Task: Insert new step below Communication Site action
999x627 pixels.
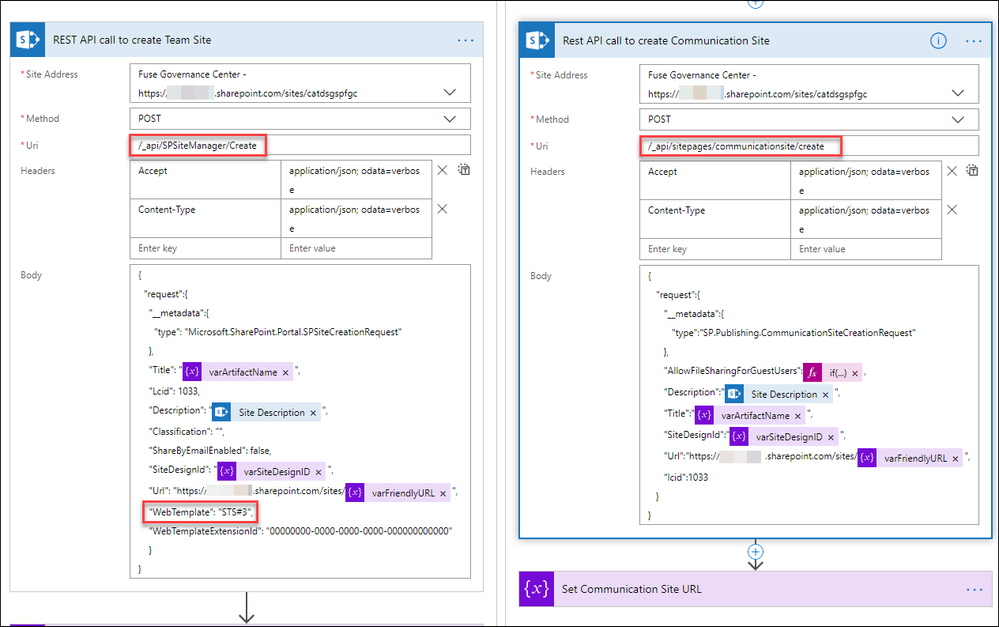Action: [755, 552]
